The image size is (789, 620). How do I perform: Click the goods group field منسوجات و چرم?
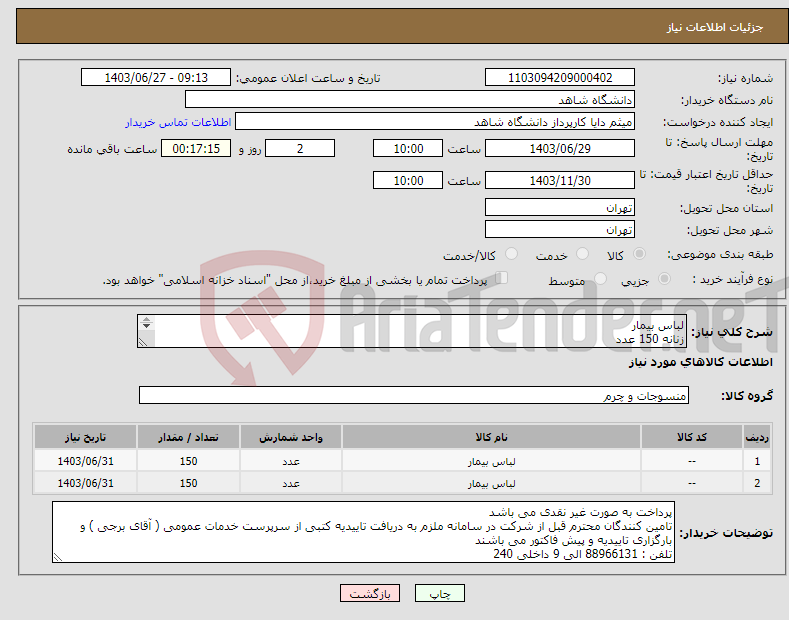(414, 396)
